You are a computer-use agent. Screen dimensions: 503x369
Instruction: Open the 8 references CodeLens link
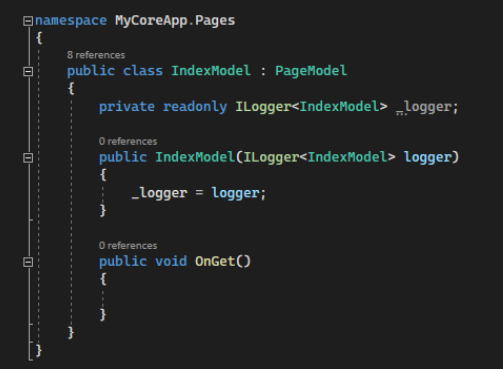click(96, 55)
